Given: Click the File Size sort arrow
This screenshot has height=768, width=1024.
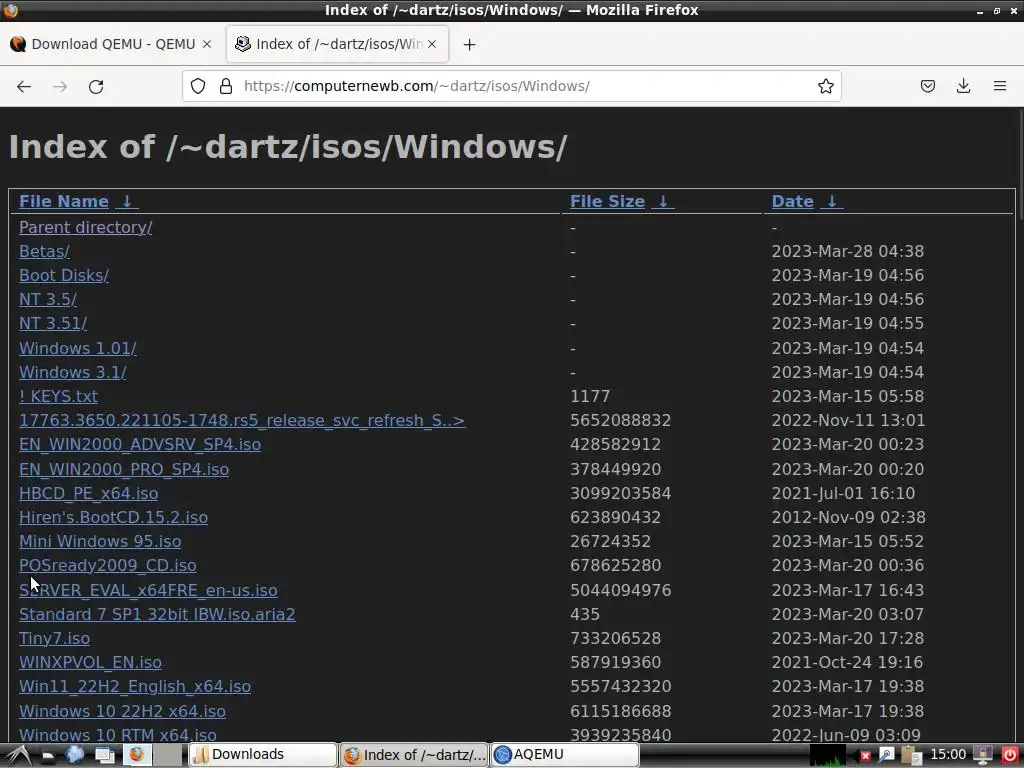Looking at the screenshot, I should pos(663,201).
